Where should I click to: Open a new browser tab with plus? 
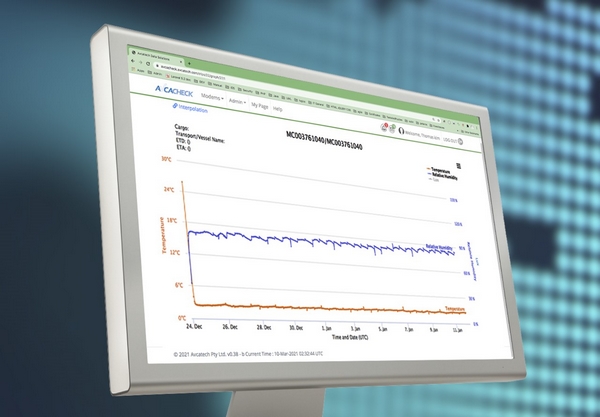pos(189,64)
